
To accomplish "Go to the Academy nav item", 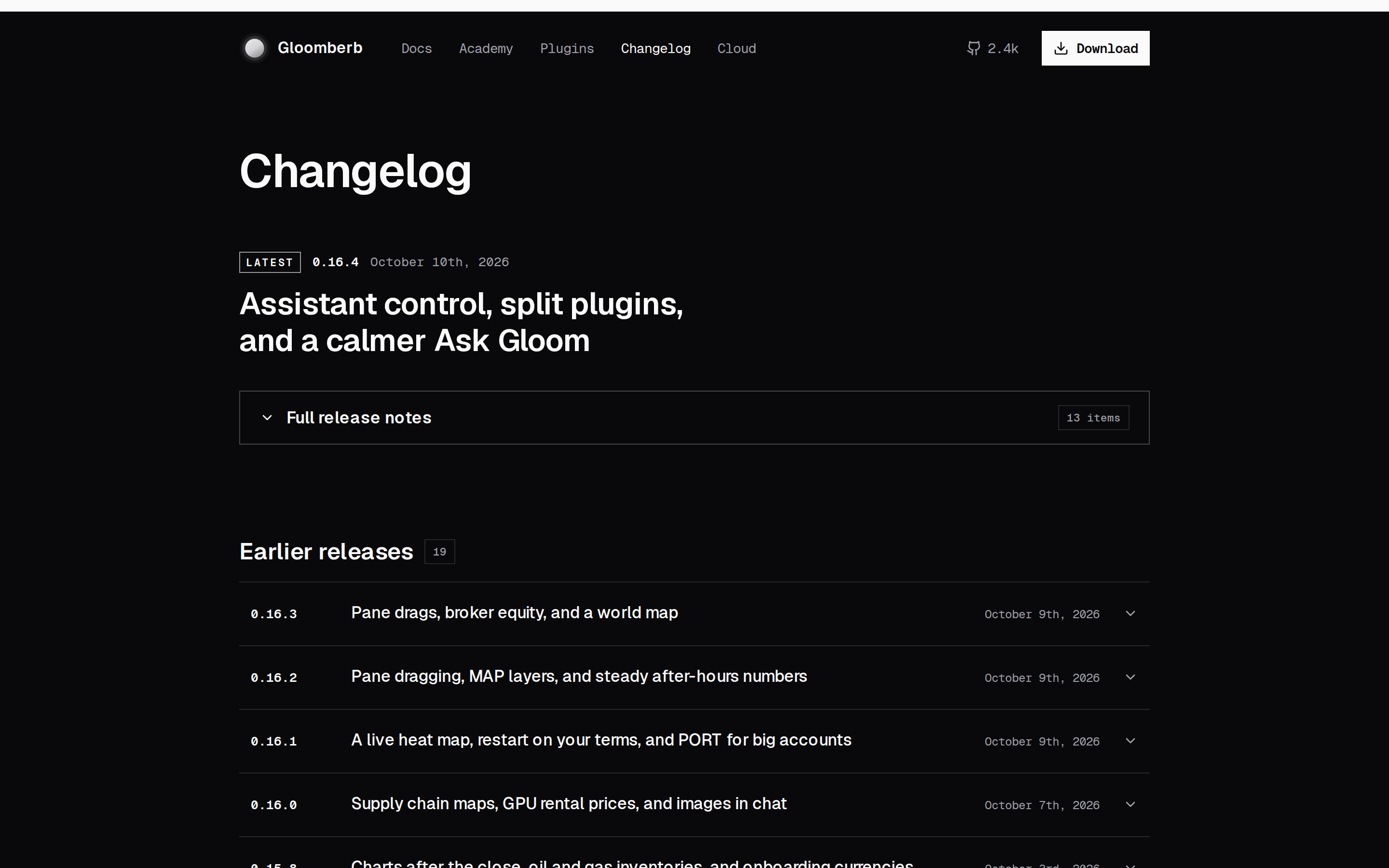I will point(486,48).
